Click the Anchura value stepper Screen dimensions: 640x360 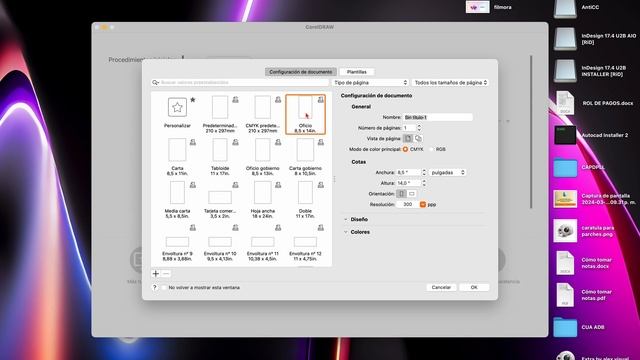(424, 173)
